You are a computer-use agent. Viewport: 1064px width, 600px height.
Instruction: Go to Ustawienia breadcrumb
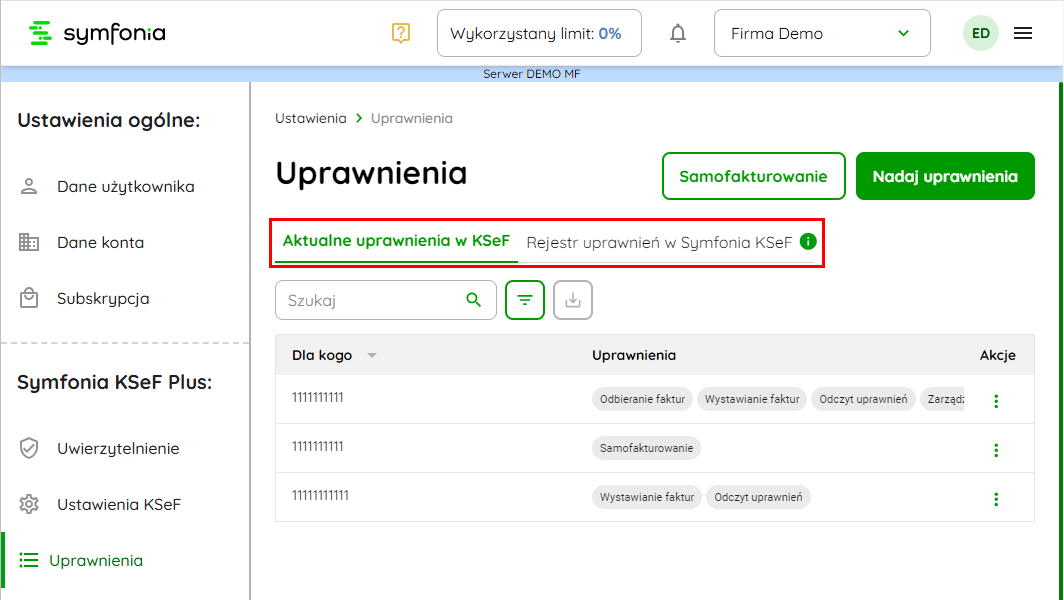click(x=311, y=118)
